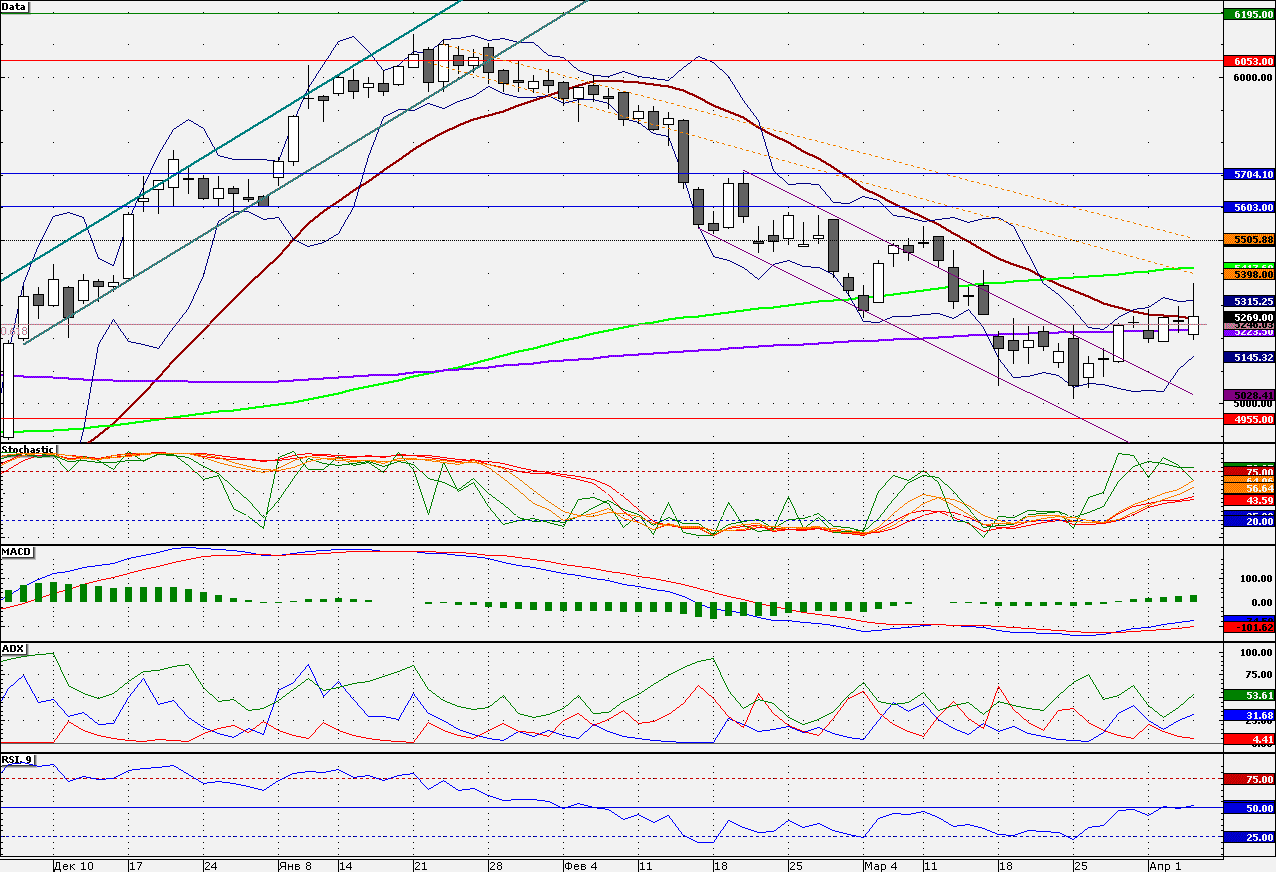Select the green 53.61 ADX value
This screenshot has height=872, width=1276.
1248,695
